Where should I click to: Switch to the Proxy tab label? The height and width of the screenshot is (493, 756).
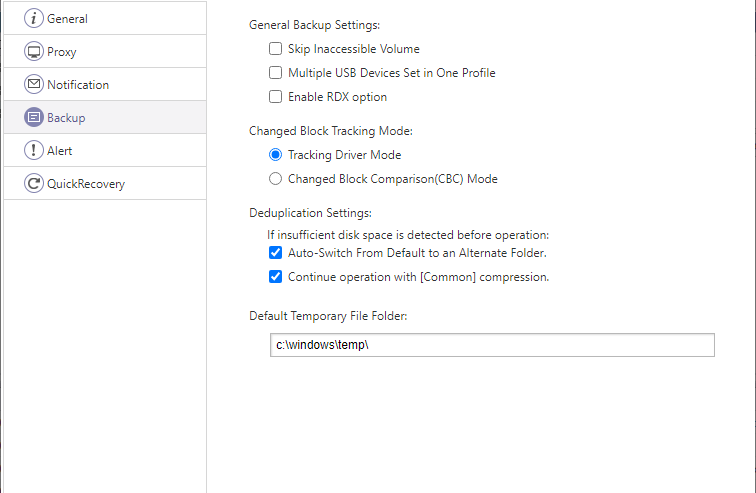62,51
